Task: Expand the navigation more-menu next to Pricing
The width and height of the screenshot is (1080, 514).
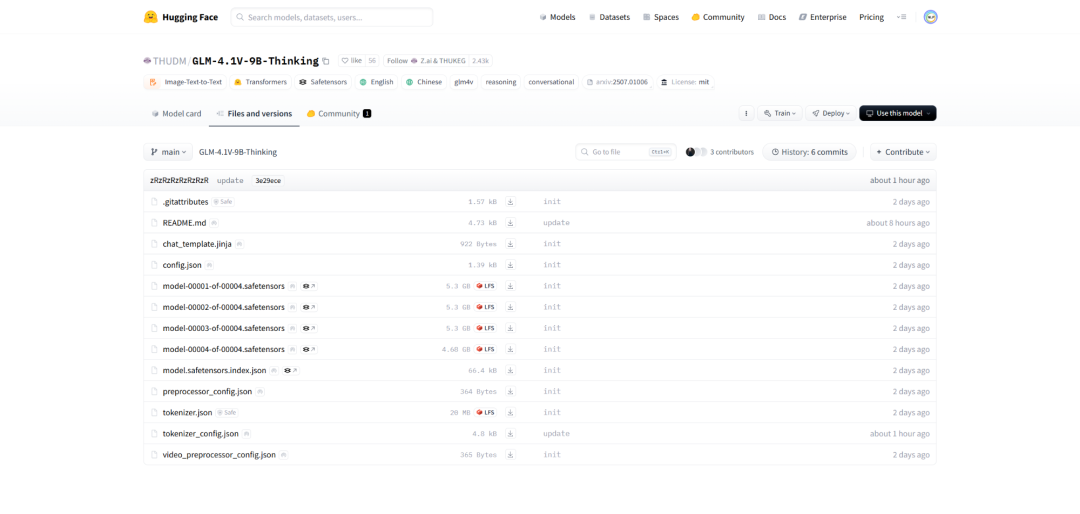Action: (902, 17)
